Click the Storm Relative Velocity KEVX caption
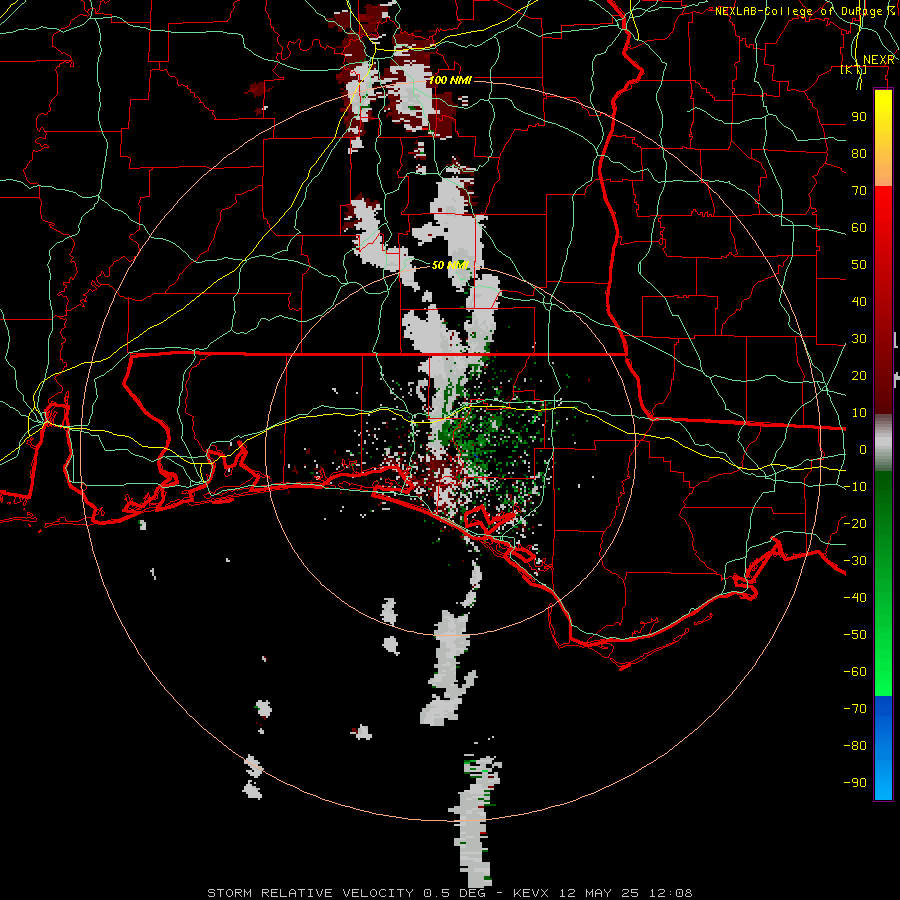900x900 pixels. click(x=449, y=893)
